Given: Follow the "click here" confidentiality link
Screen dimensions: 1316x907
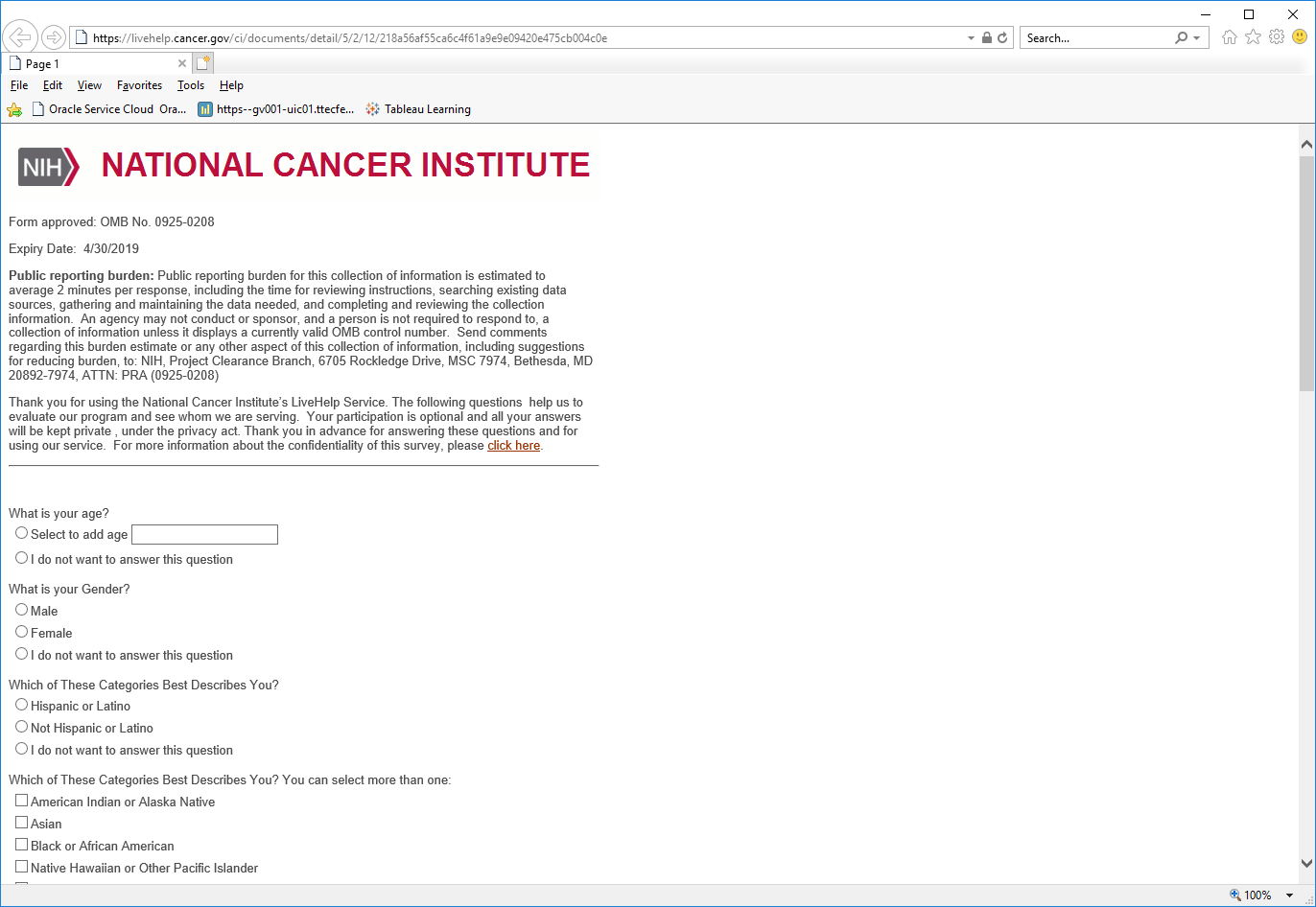Looking at the screenshot, I should pyautogui.click(x=513, y=446).
